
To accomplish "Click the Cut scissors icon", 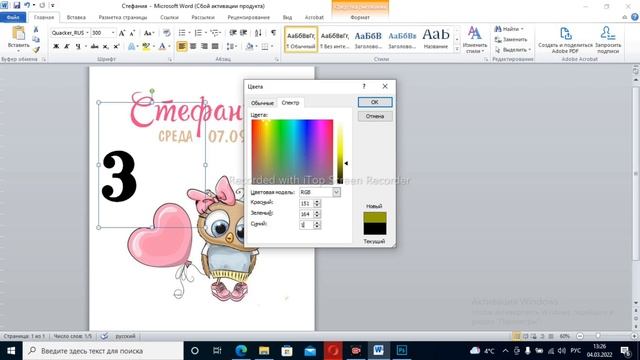I will 36,29.
